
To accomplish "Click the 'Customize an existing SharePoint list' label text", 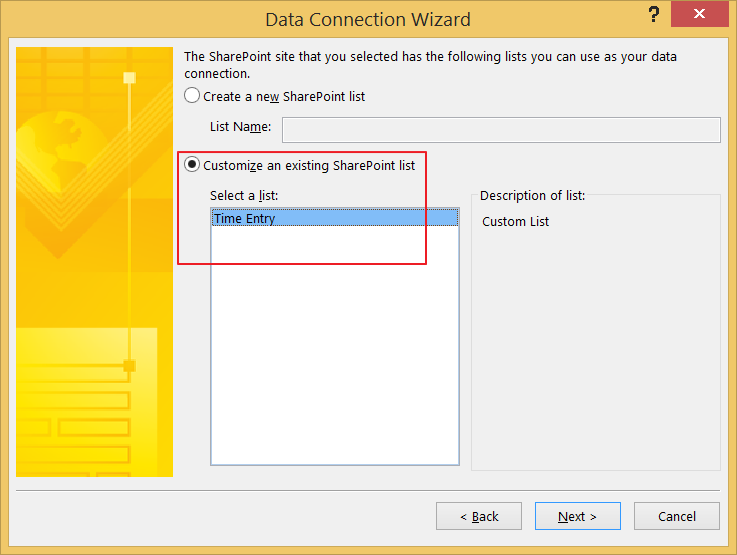I will (x=309, y=165).
